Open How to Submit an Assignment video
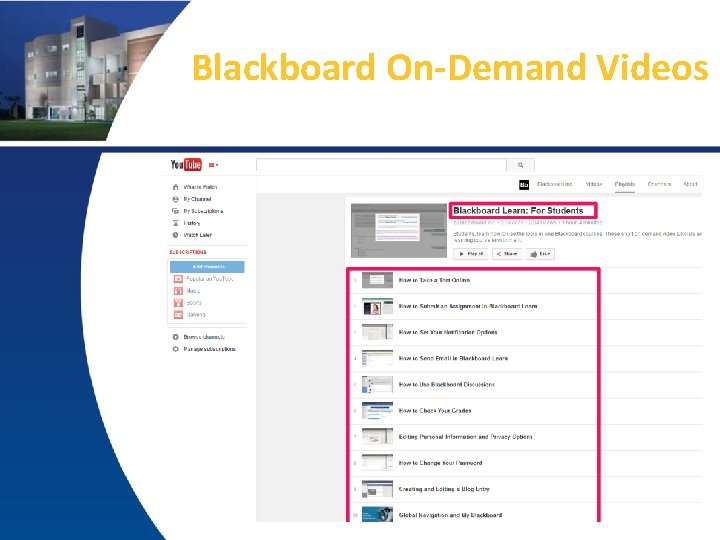 click(468, 306)
